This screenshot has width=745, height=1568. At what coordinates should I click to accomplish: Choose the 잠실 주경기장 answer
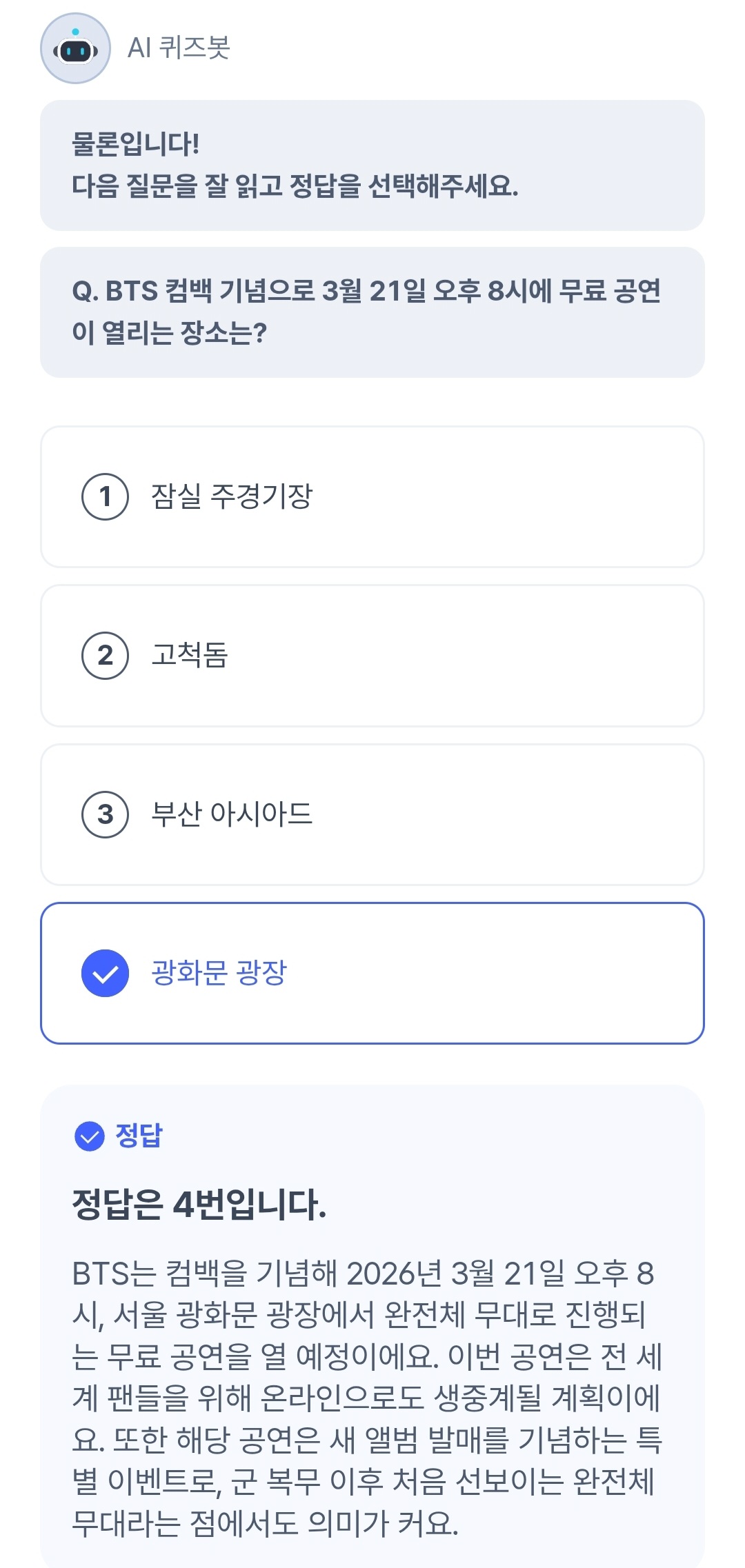coord(232,496)
